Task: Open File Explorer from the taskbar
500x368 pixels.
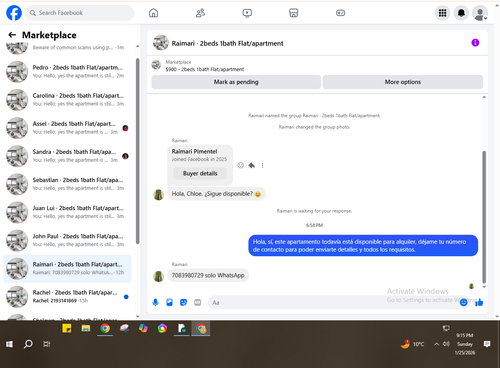Action: point(86,329)
